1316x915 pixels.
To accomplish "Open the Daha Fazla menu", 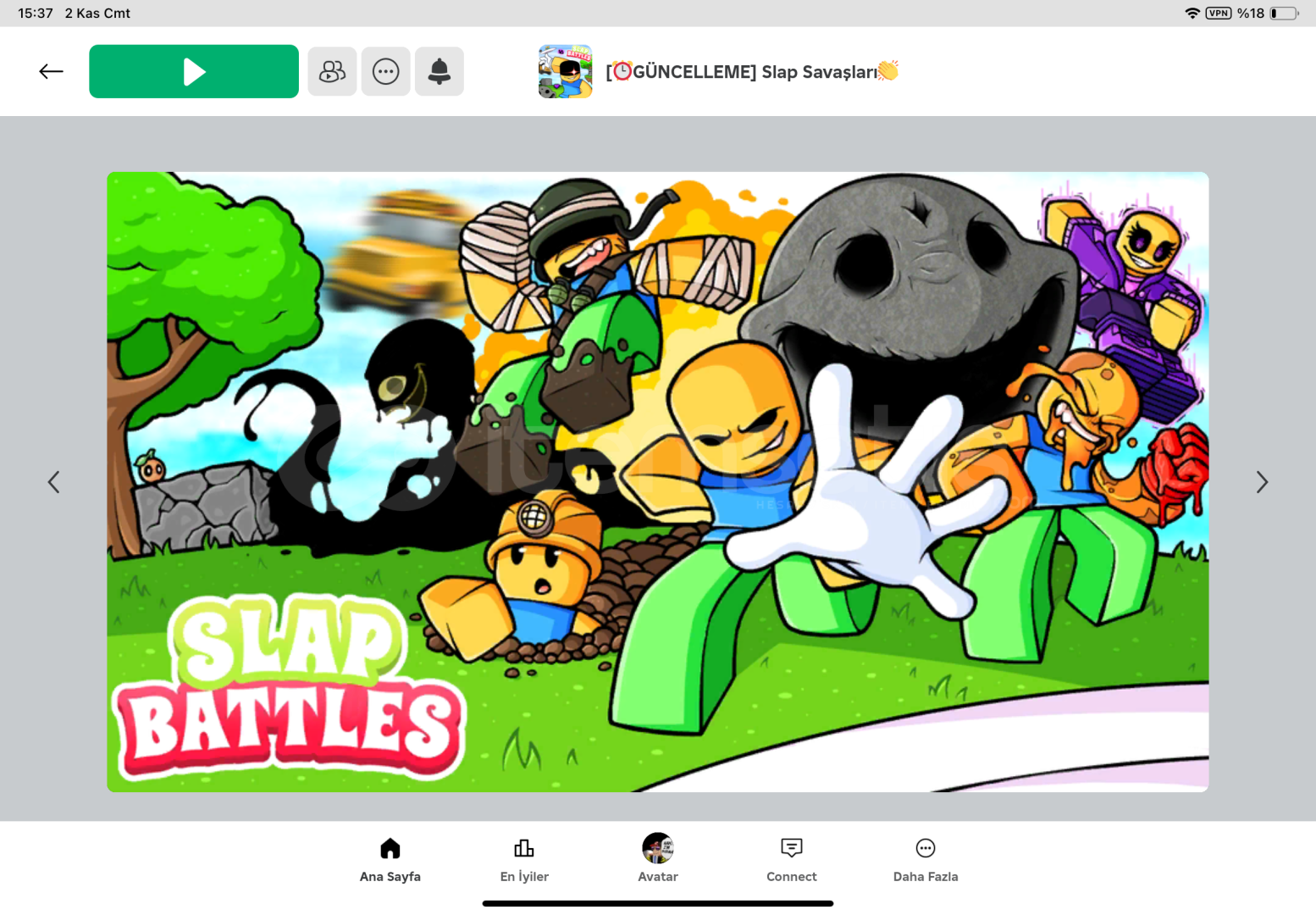I will pos(926,859).
